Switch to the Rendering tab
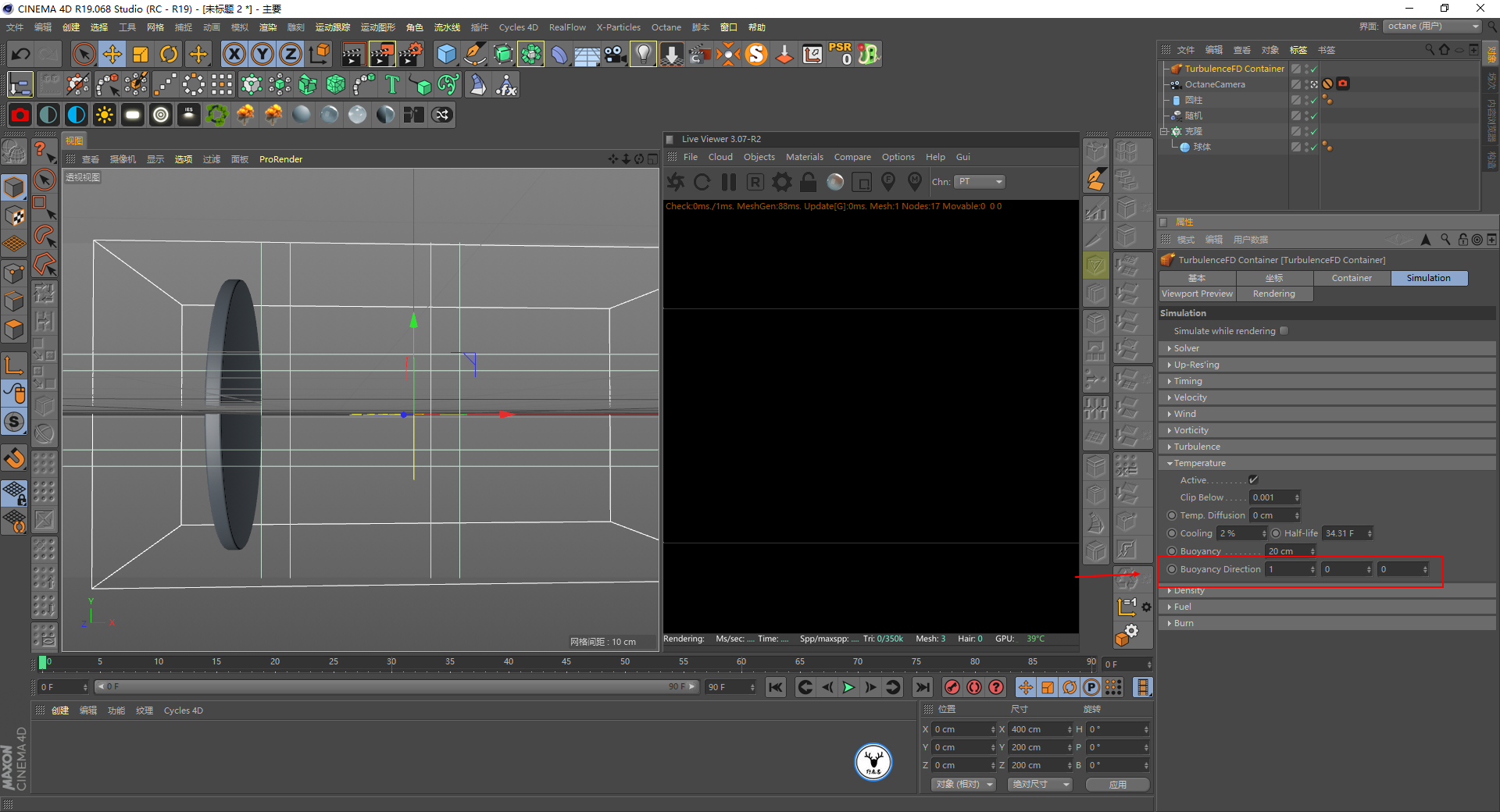 [1274, 294]
